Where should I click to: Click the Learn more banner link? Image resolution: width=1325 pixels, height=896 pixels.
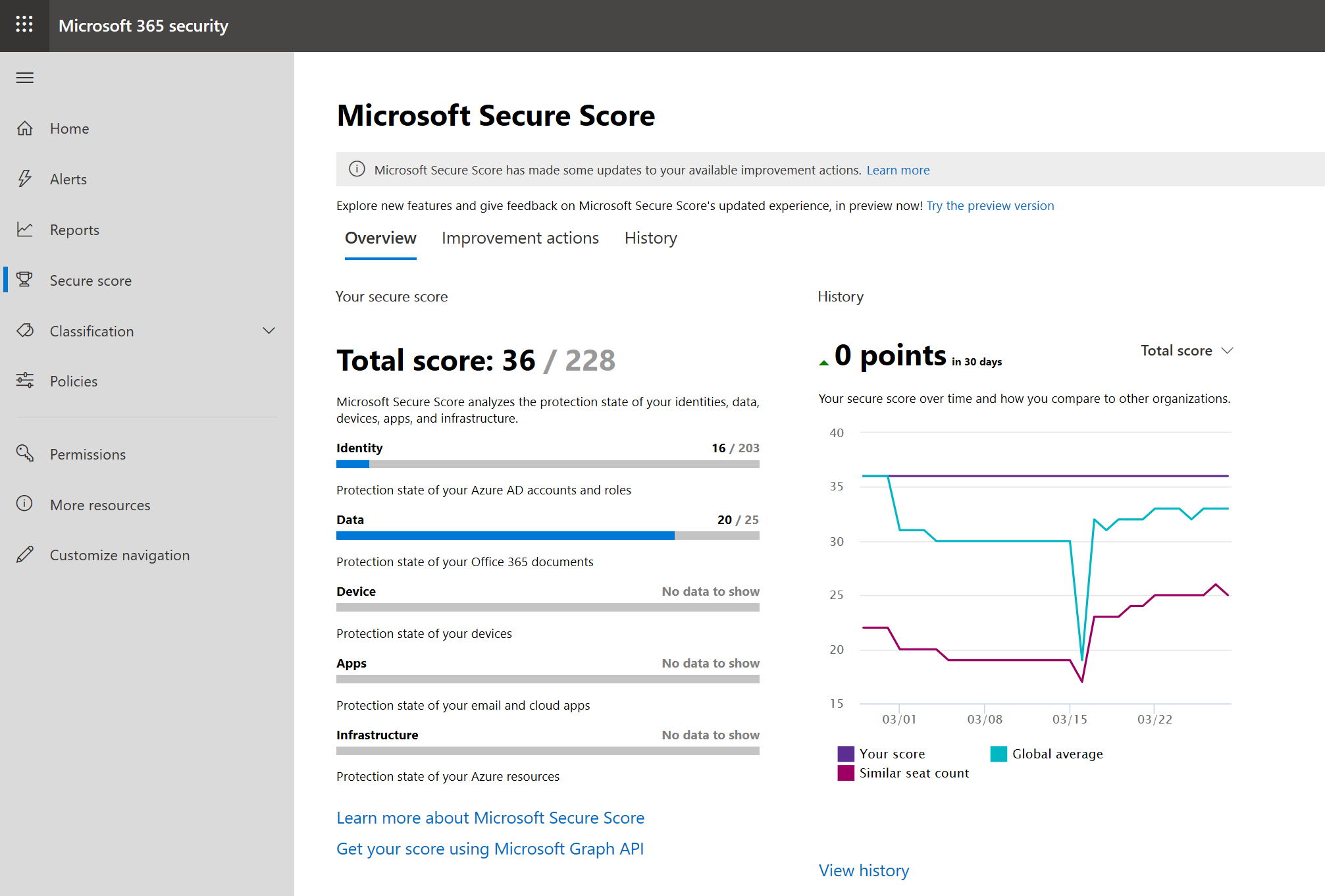point(898,170)
